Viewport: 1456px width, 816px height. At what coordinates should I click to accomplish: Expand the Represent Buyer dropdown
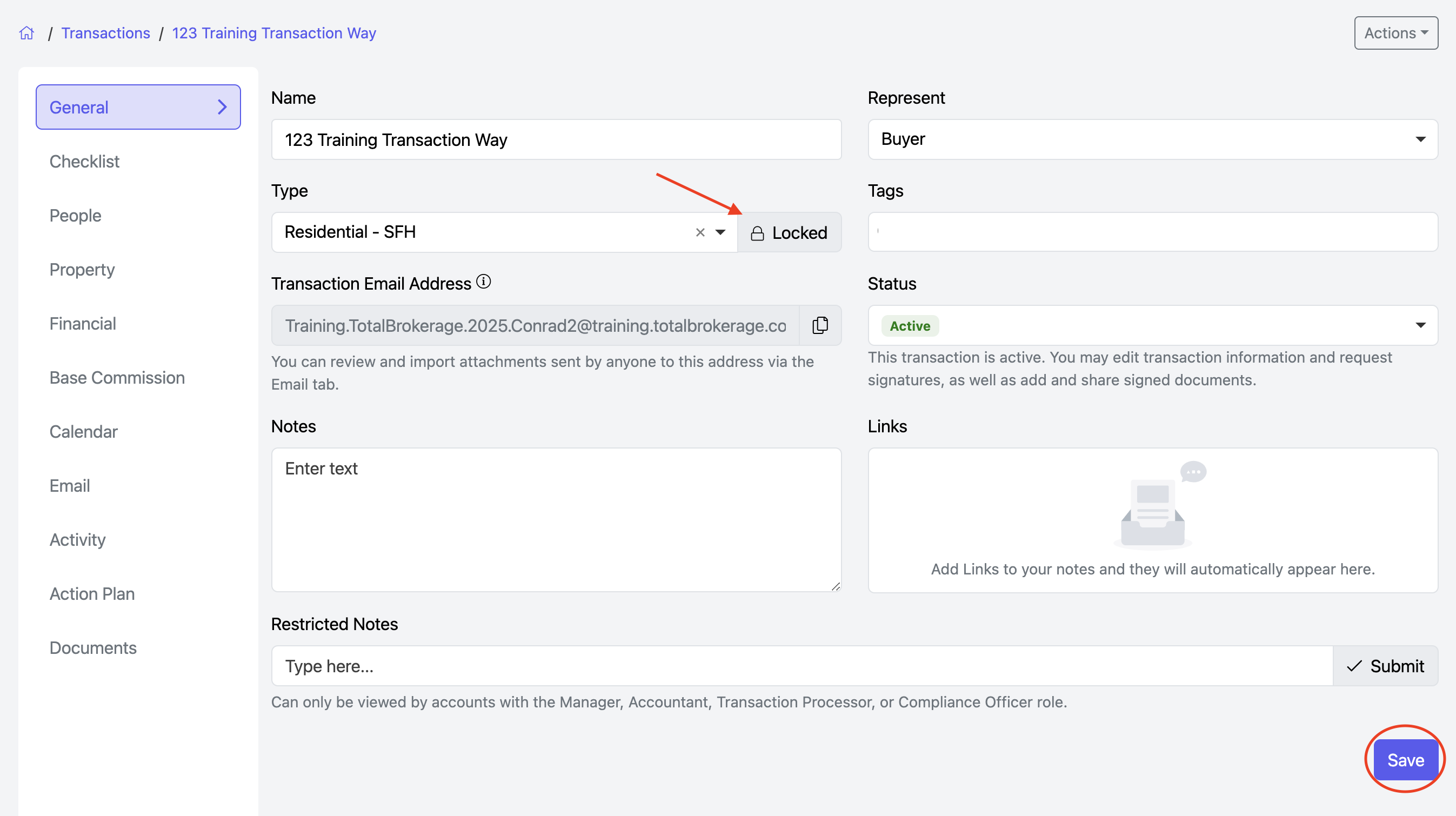pos(1420,139)
